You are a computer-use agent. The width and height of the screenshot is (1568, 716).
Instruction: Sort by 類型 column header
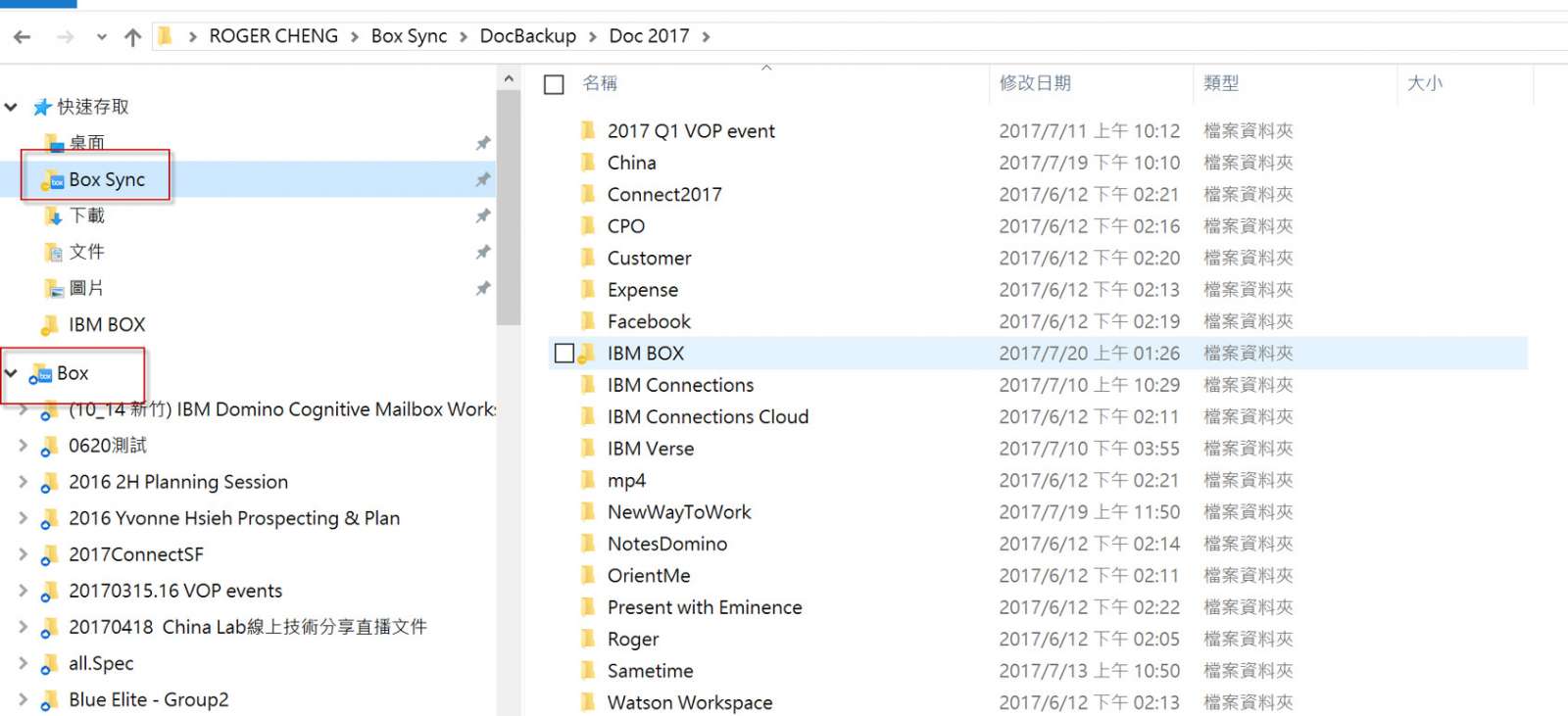[x=1221, y=83]
